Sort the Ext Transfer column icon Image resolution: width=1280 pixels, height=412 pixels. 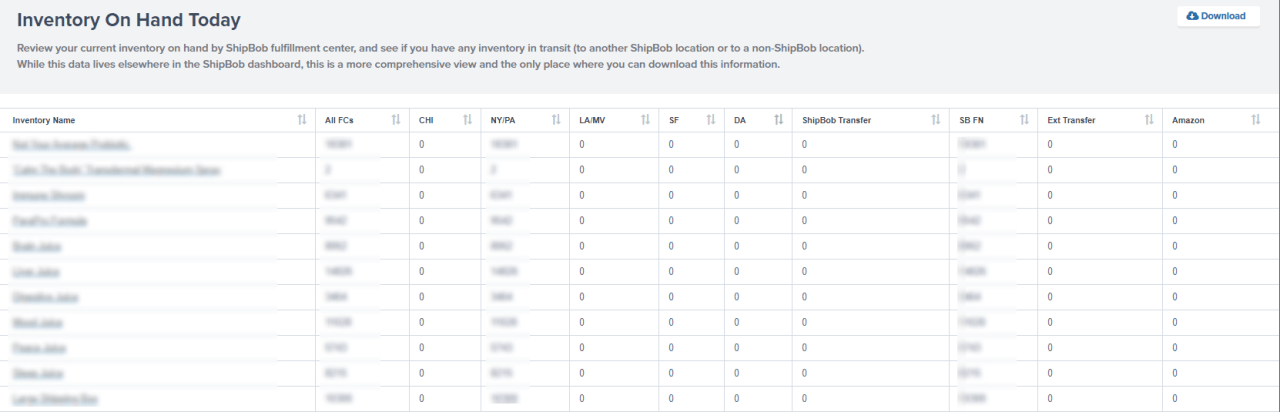click(1149, 120)
